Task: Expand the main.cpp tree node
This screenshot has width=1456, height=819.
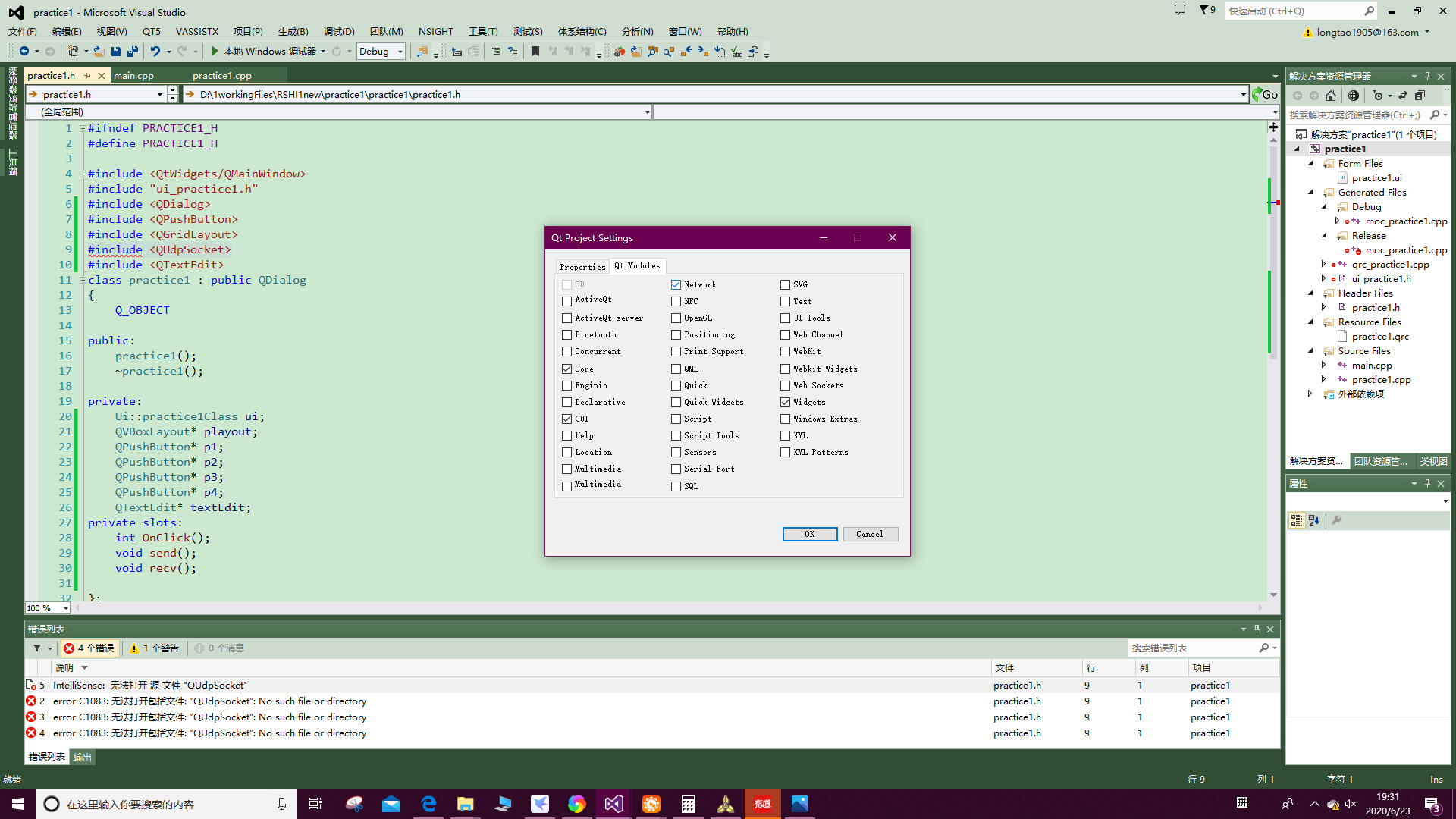Action: [1324, 366]
